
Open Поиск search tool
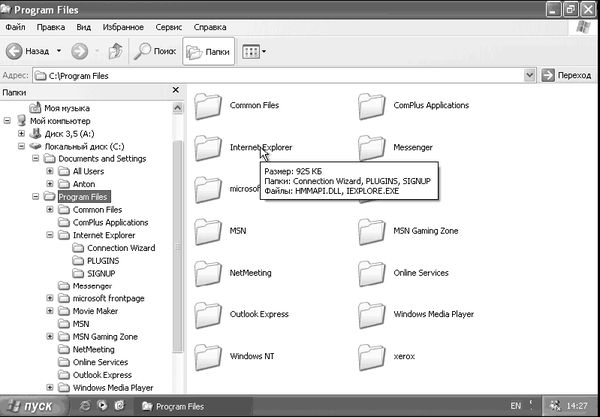pyautogui.click(x=155, y=51)
